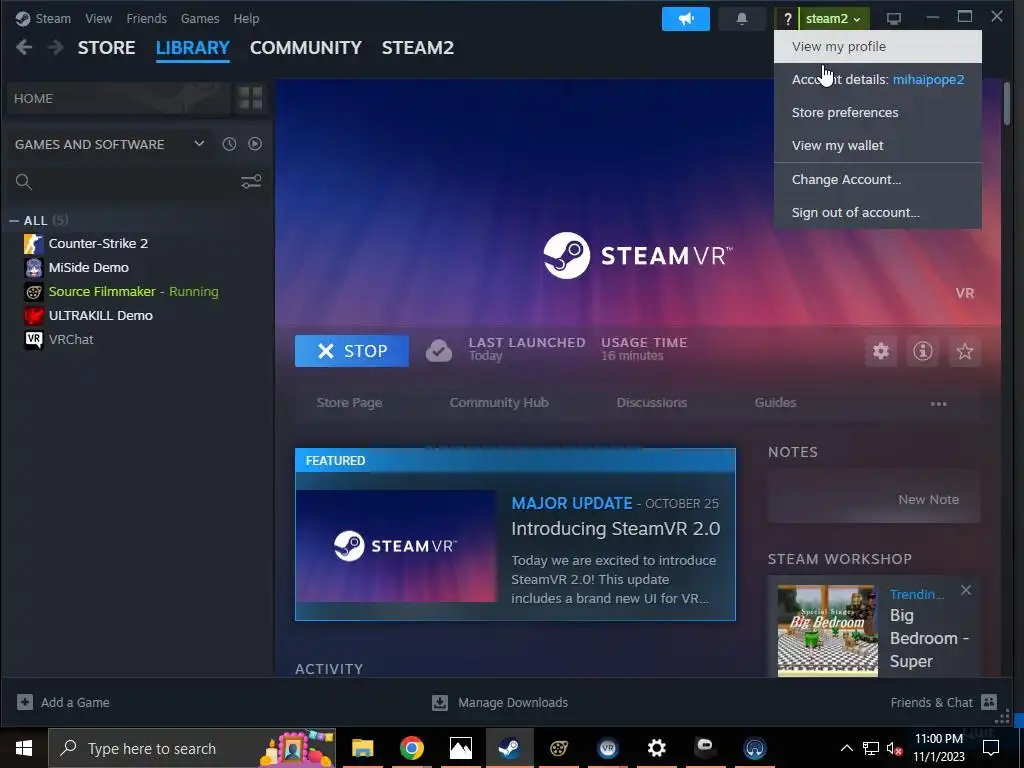The height and width of the screenshot is (768, 1024).
Task: Open the Games menu
Action: point(200,18)
